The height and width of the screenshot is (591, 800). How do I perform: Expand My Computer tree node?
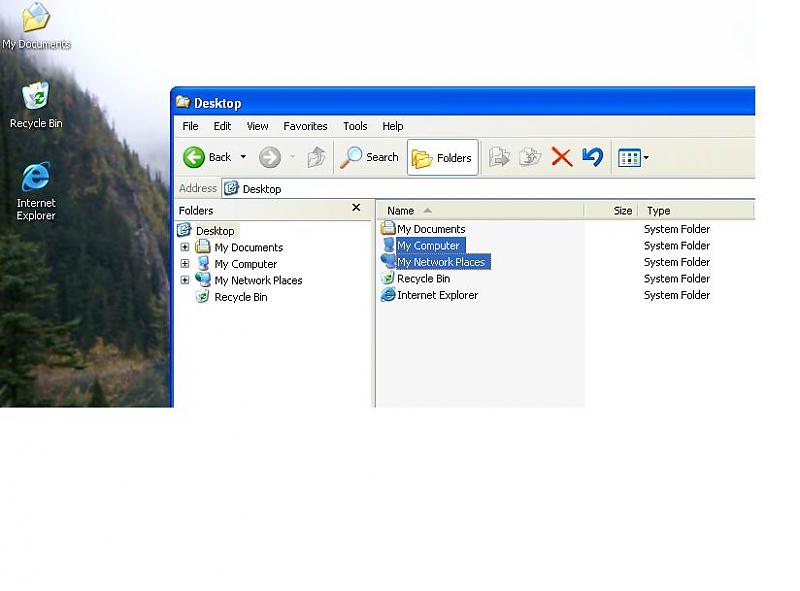click(185, 264)
